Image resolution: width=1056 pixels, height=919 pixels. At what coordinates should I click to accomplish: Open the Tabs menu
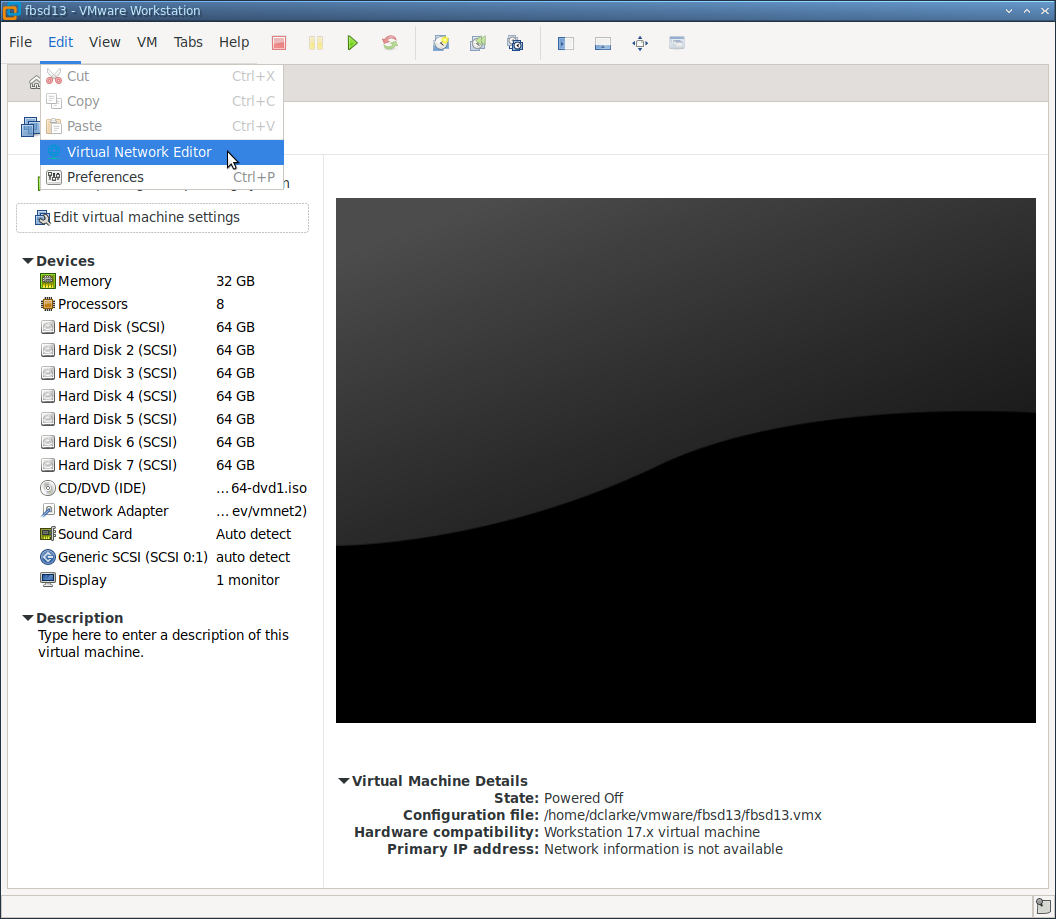188,42
